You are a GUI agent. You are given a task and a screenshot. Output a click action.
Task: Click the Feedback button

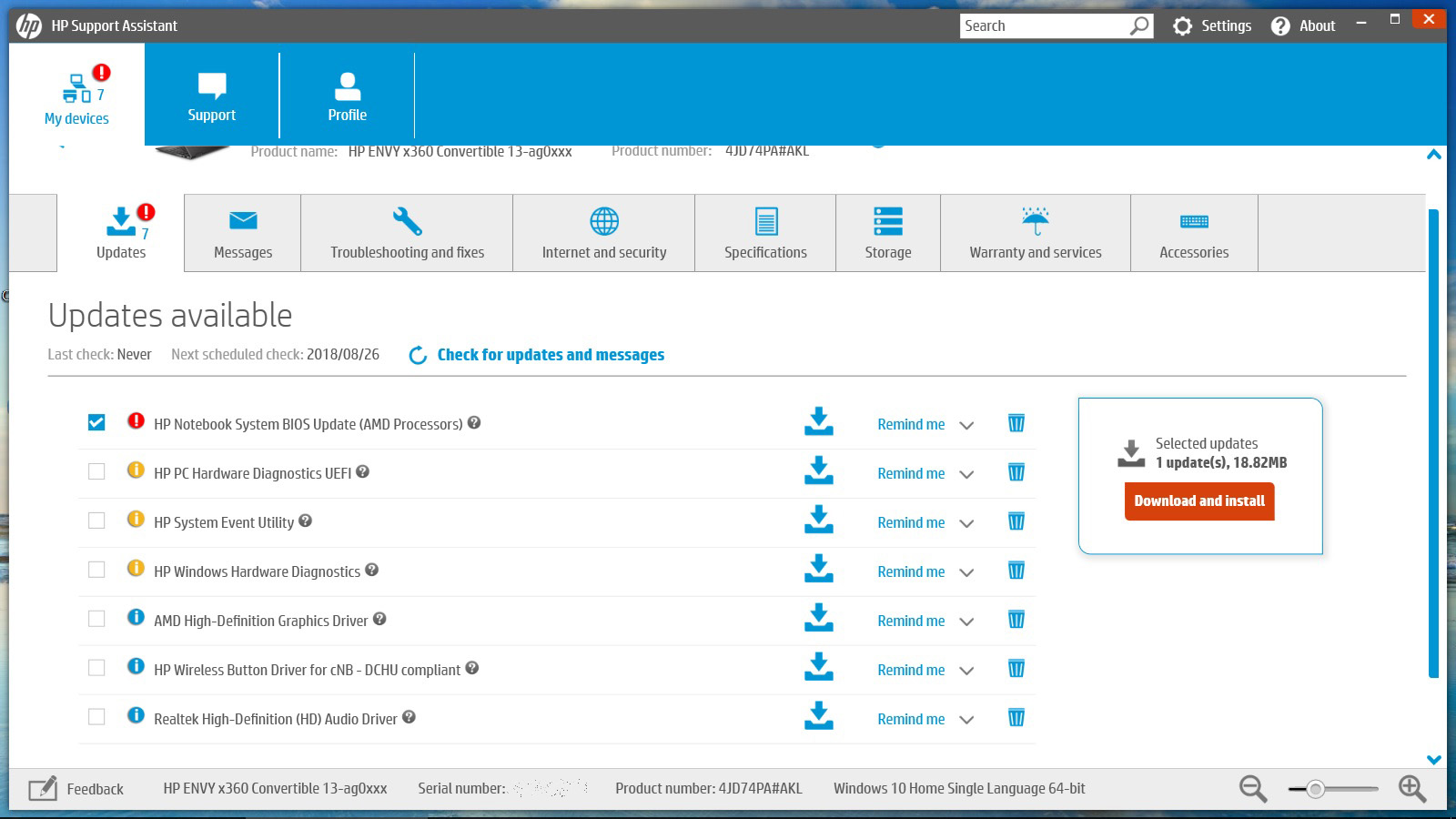coord(76,789)
